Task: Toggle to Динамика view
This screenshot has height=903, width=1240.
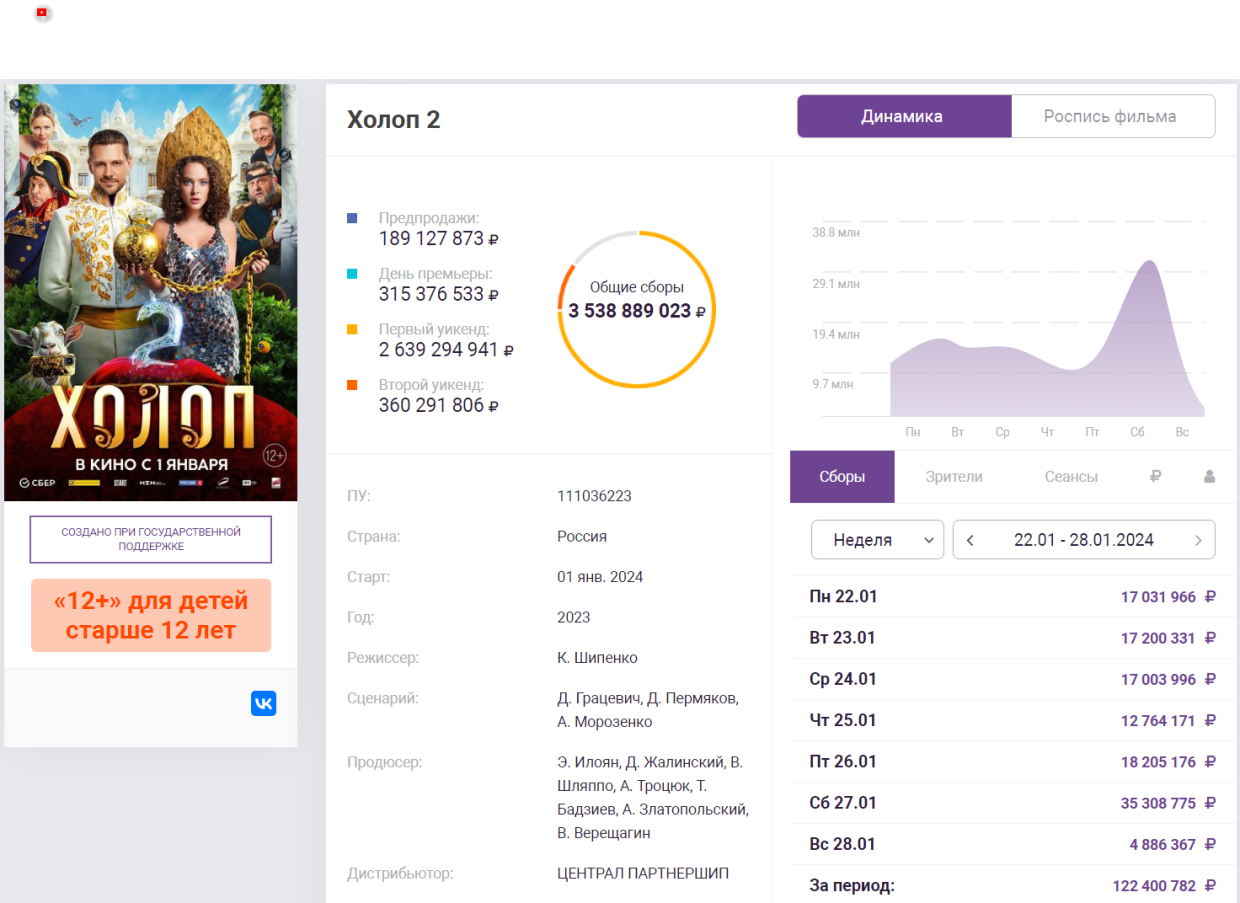Action: (902, 116)
